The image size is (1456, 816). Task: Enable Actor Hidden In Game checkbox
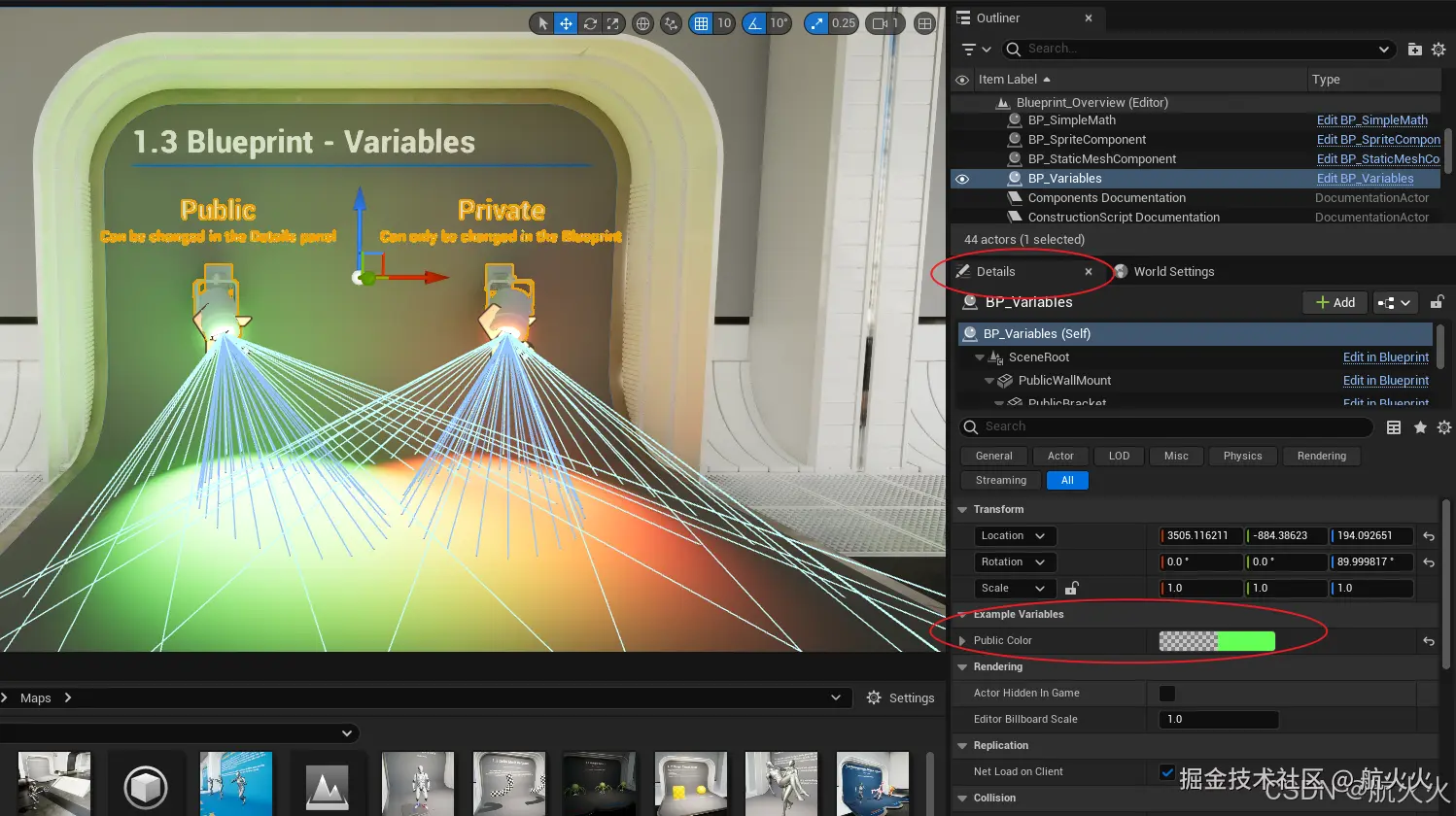pos(1167,694)
